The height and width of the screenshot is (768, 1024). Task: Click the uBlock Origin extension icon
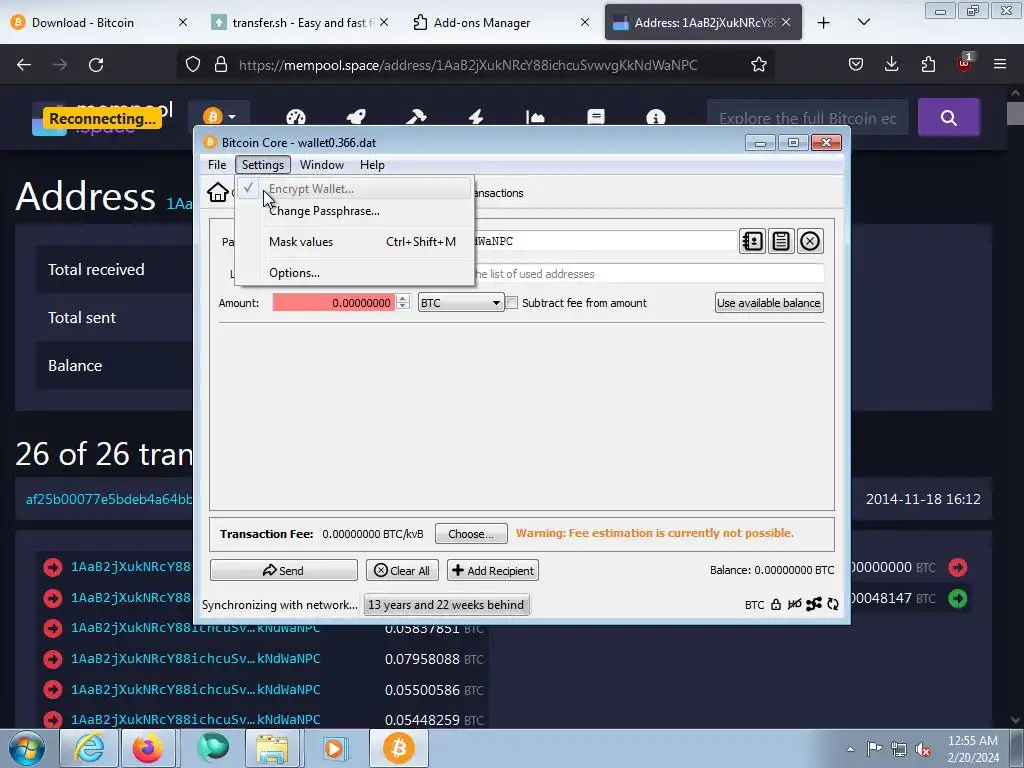pos(965,63)
